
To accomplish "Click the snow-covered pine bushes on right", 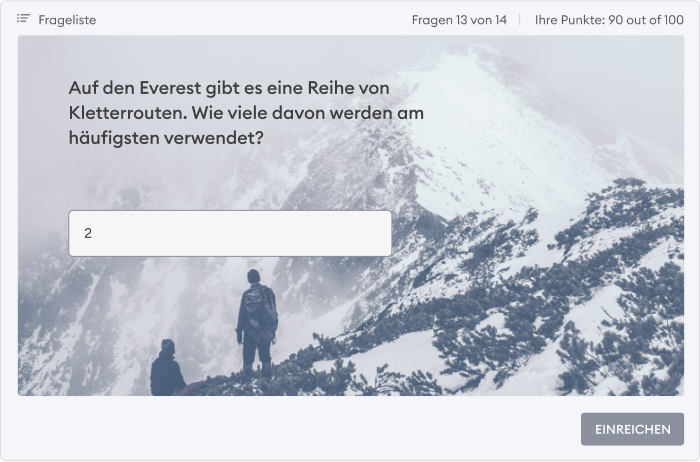I will pos(580,290).
